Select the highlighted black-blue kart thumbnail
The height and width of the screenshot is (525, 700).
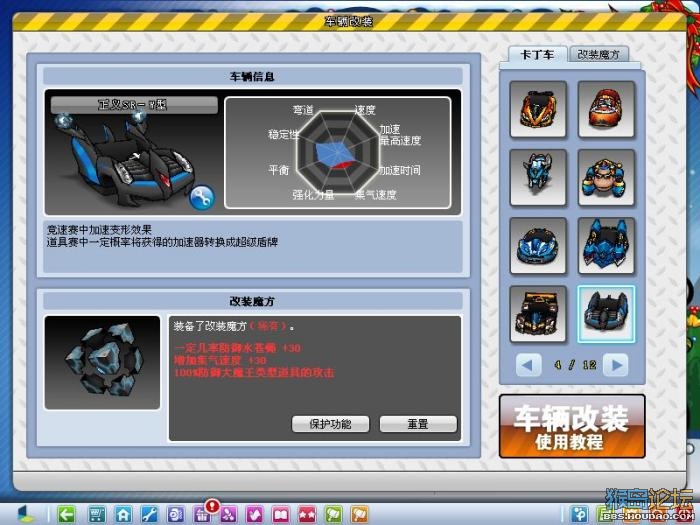[x=606, y=314]
